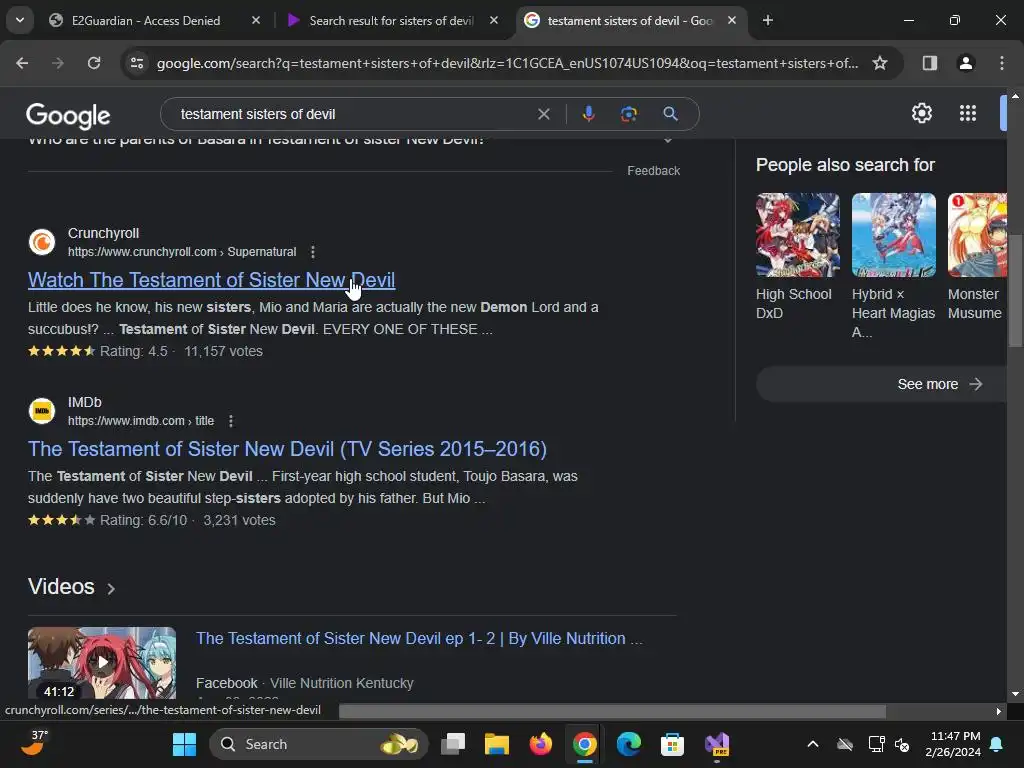Open more options for Crunchyroll result

tap(313, 252)
